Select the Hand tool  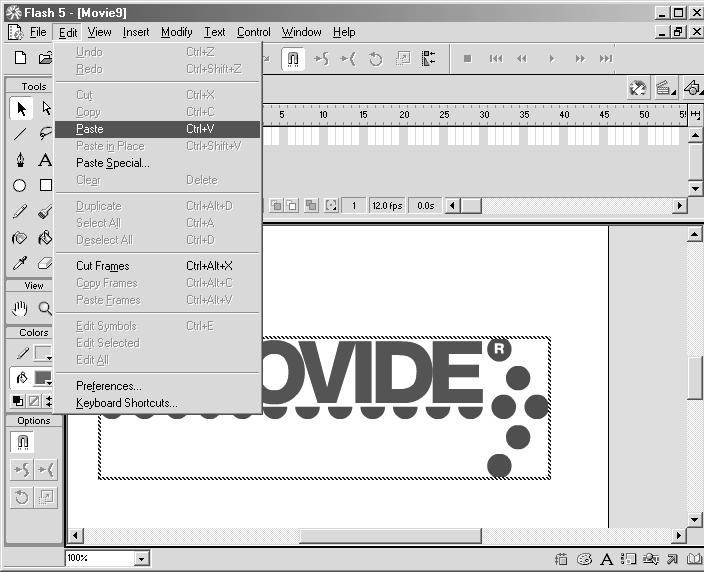click(x=20, y=308)
